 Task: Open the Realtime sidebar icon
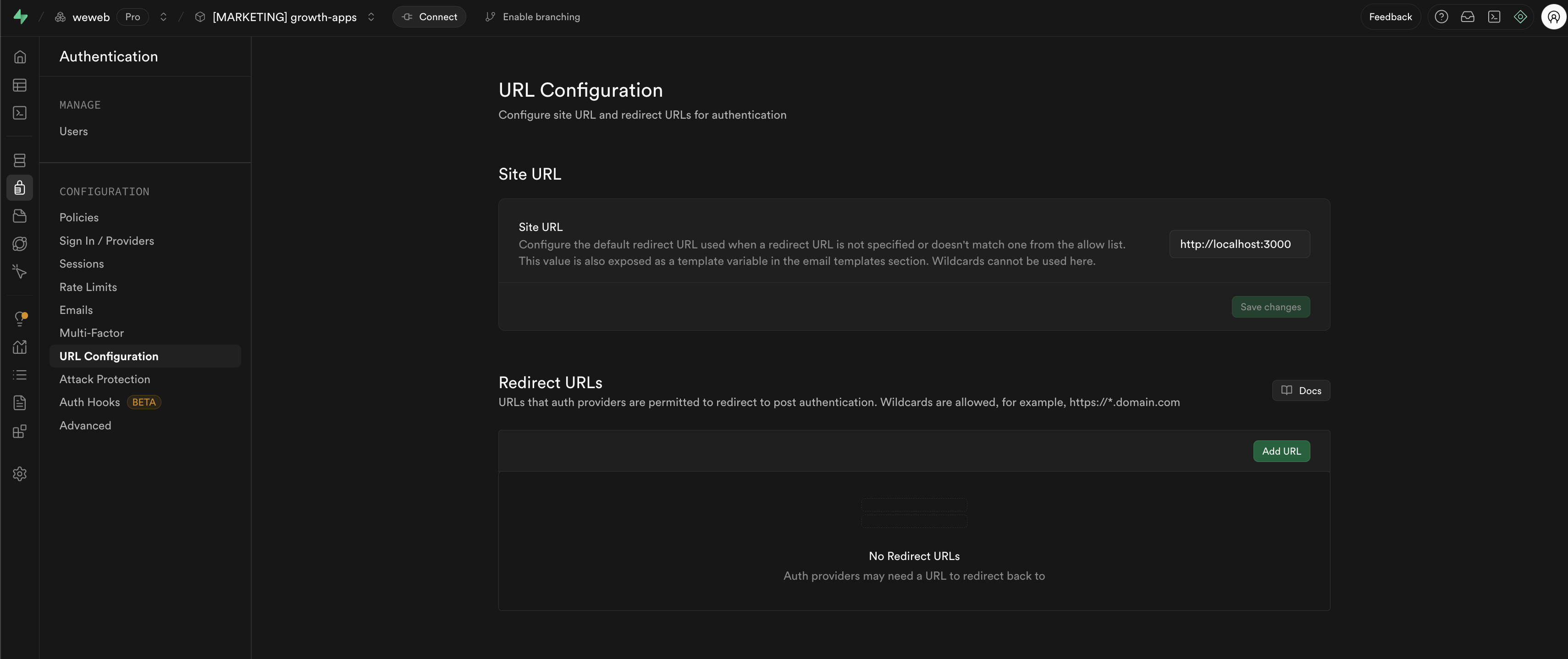[19, 271]
